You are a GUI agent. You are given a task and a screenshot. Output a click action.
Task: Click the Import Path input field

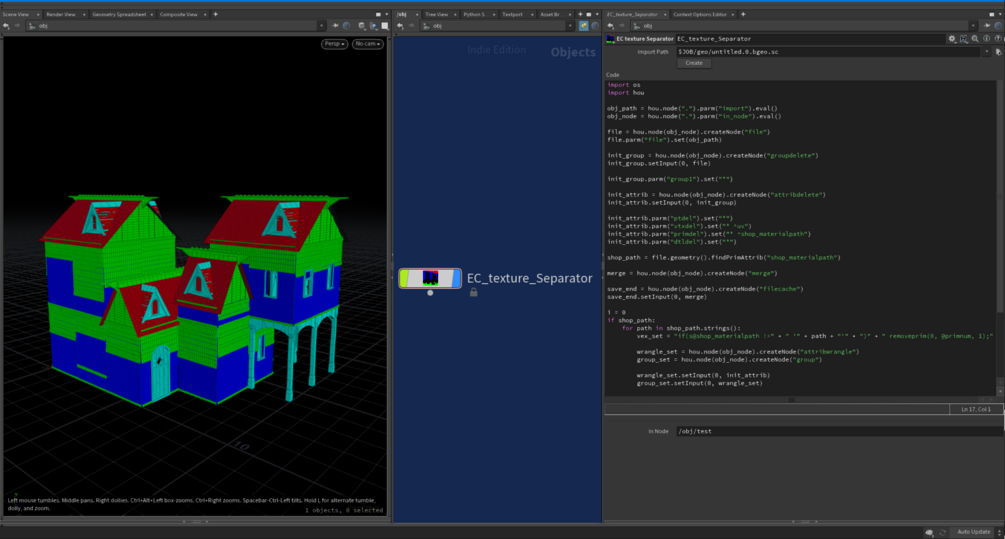[x=828, y=52]
